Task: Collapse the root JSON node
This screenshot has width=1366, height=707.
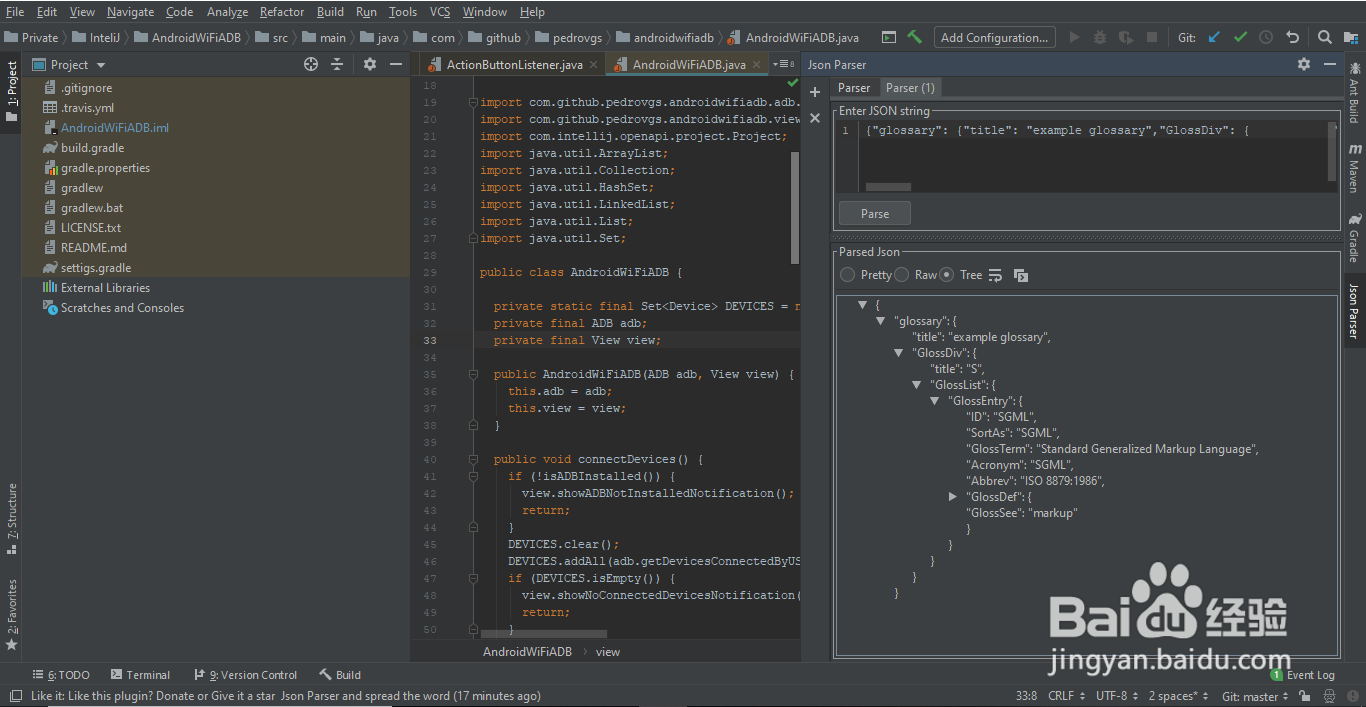Action: 863,305
